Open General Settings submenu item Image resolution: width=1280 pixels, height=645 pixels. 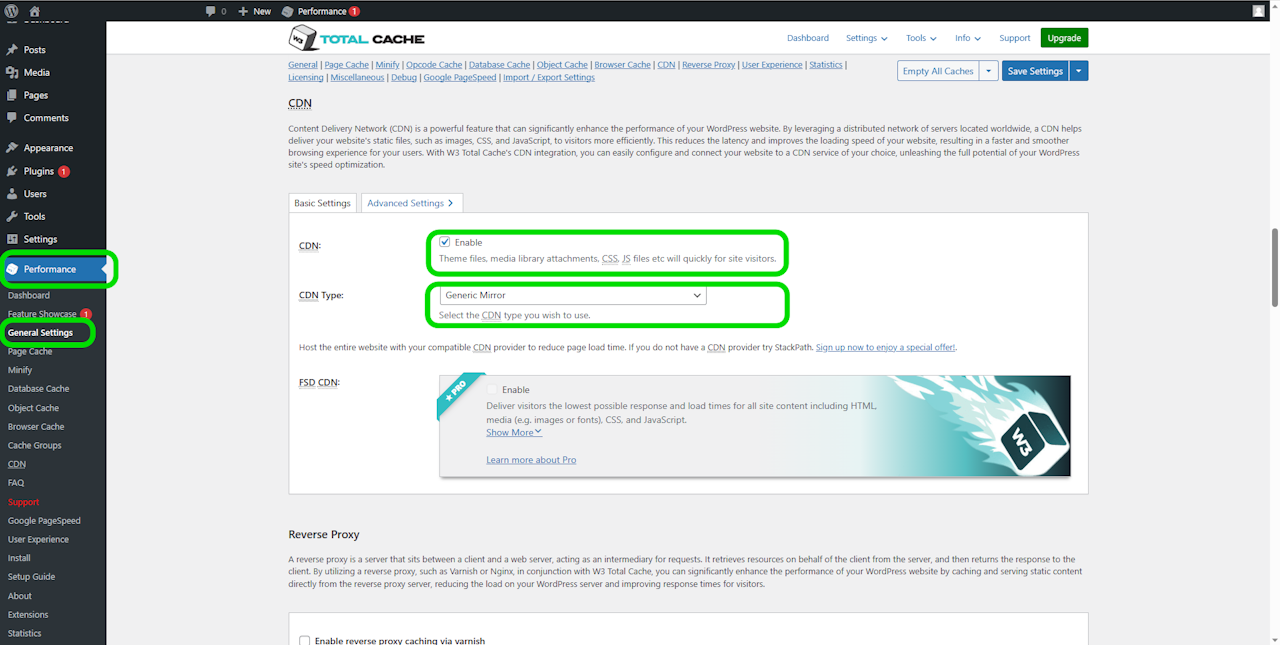(40, 333)
